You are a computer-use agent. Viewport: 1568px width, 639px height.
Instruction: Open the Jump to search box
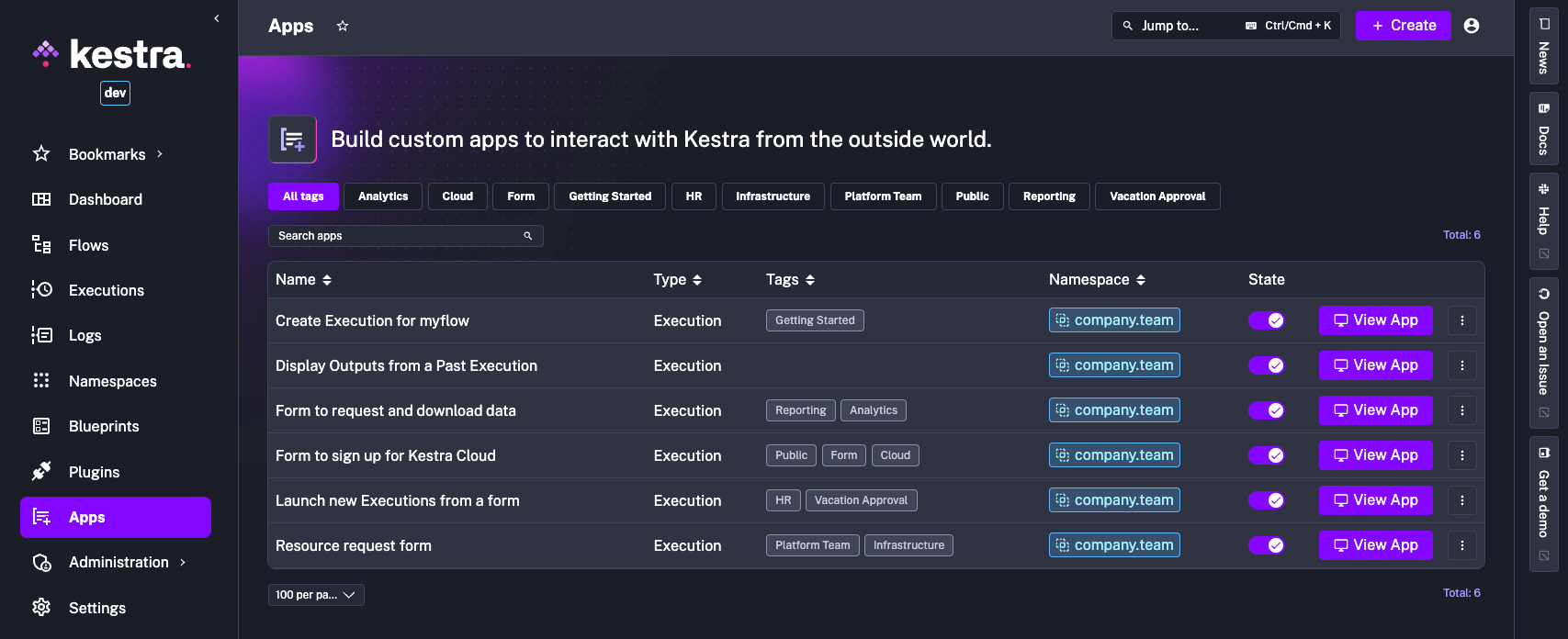click(1226, 26)
